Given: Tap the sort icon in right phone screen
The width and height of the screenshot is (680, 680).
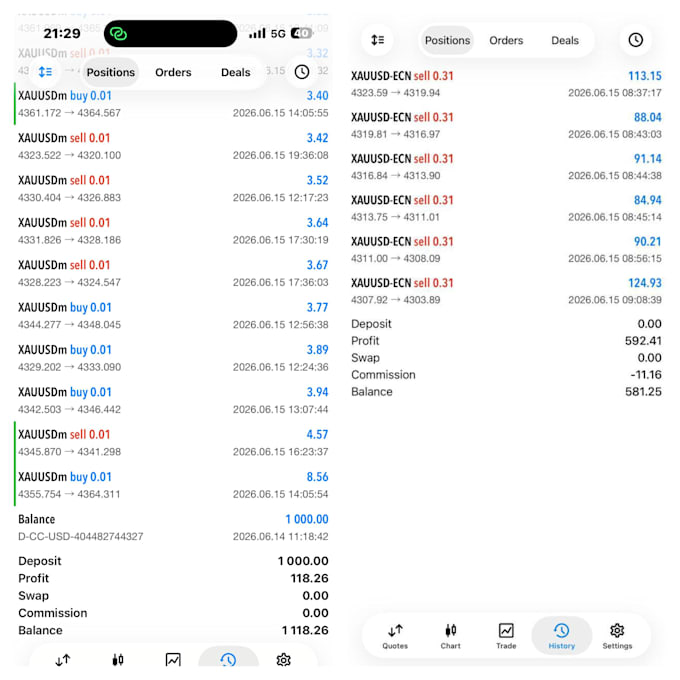Looking at the screenshot, I should tap(378, 40).
